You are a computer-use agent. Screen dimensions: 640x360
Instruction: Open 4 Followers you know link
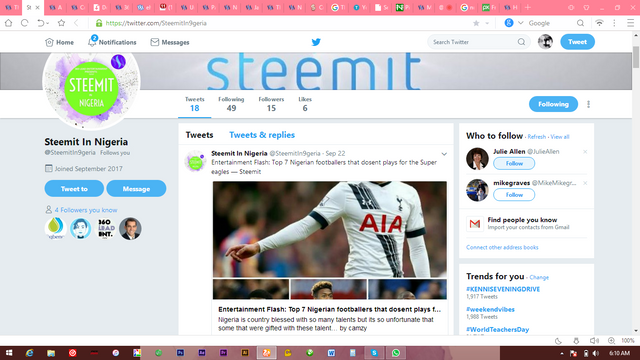tap(86, 210)
